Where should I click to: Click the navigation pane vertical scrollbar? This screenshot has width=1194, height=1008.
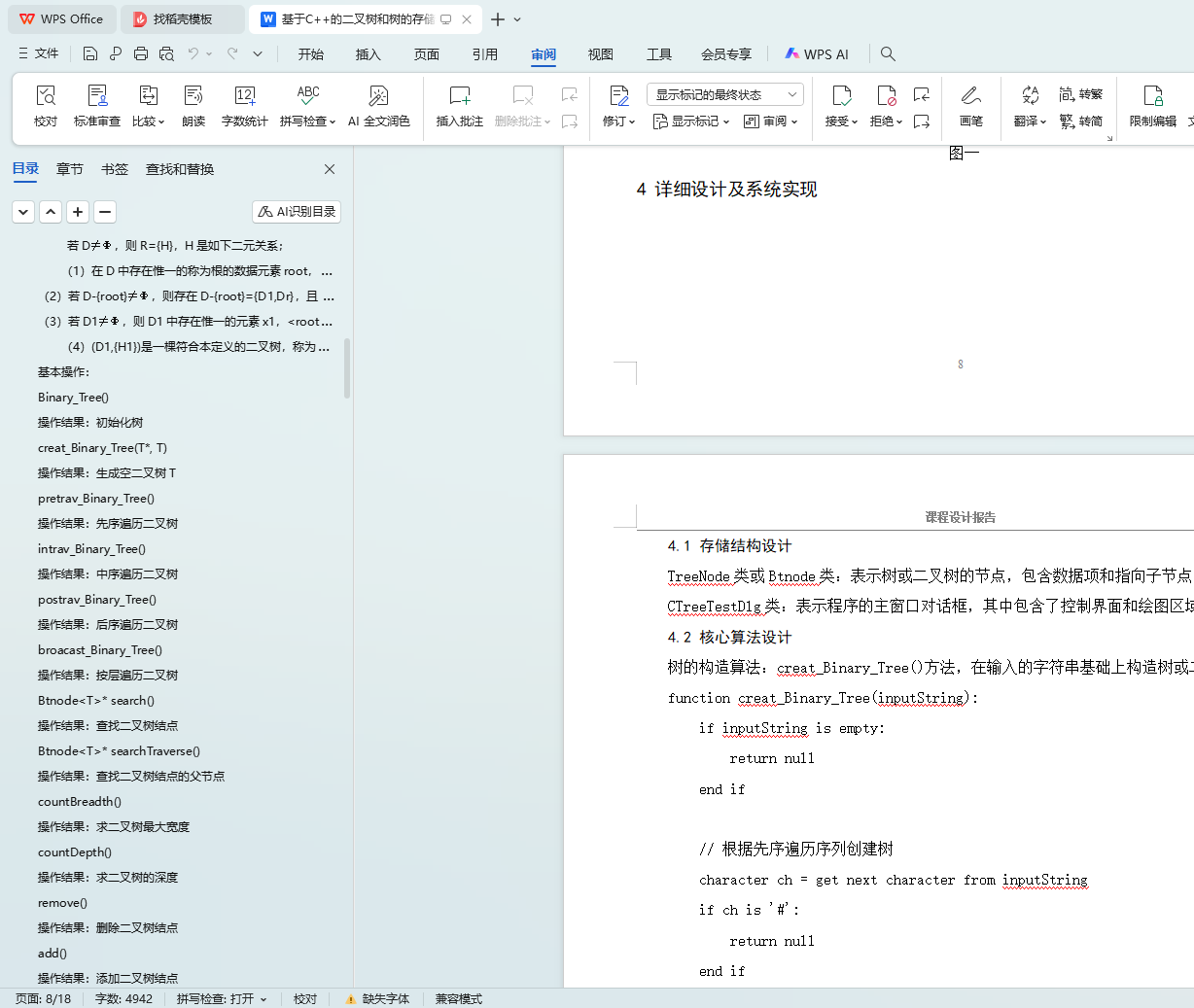347,367
